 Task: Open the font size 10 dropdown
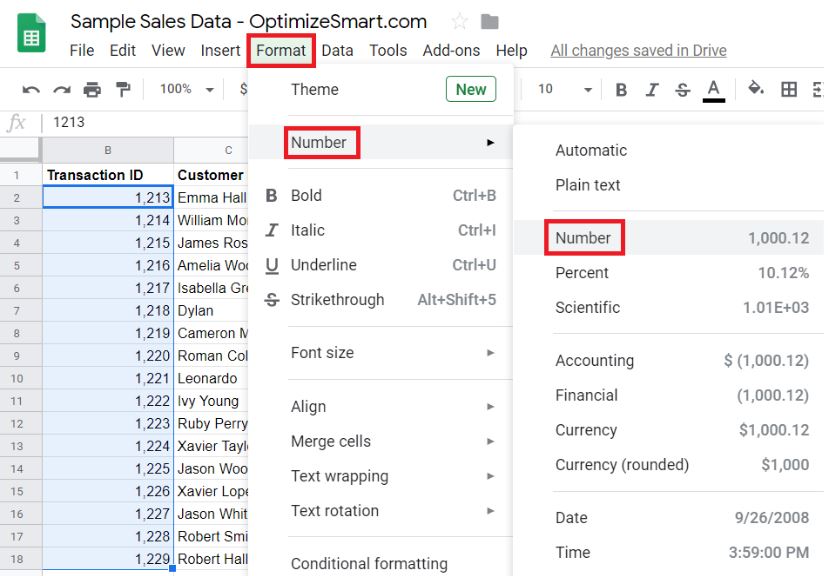click(x=564, y=89)
